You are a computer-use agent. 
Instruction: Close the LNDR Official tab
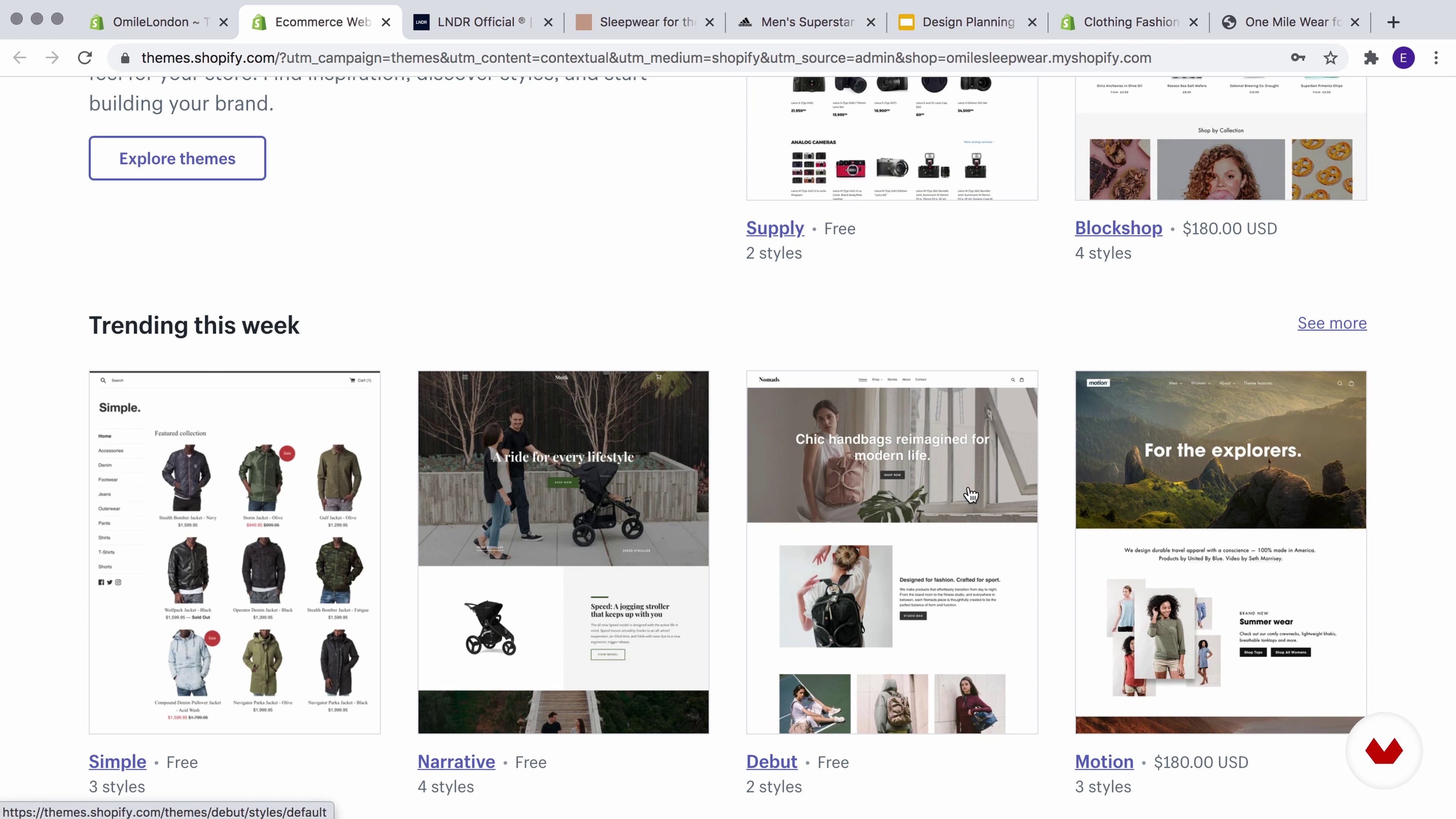click(x=548, y=22)
